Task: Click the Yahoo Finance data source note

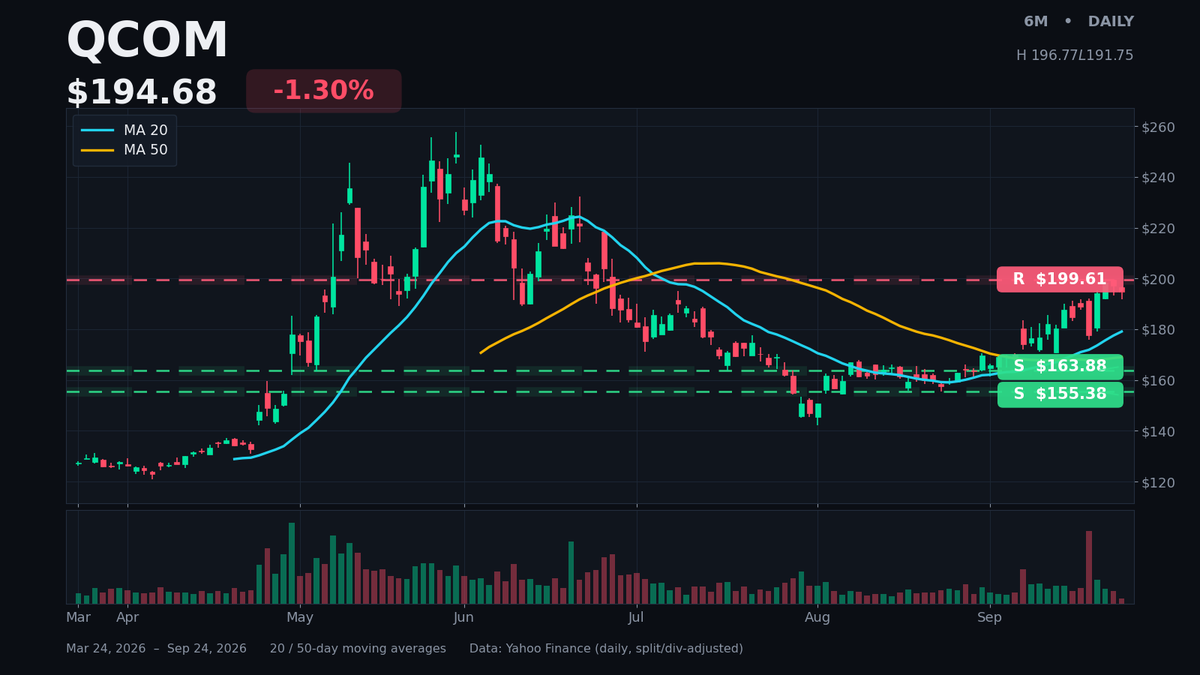Action: [x=606, y=649]
